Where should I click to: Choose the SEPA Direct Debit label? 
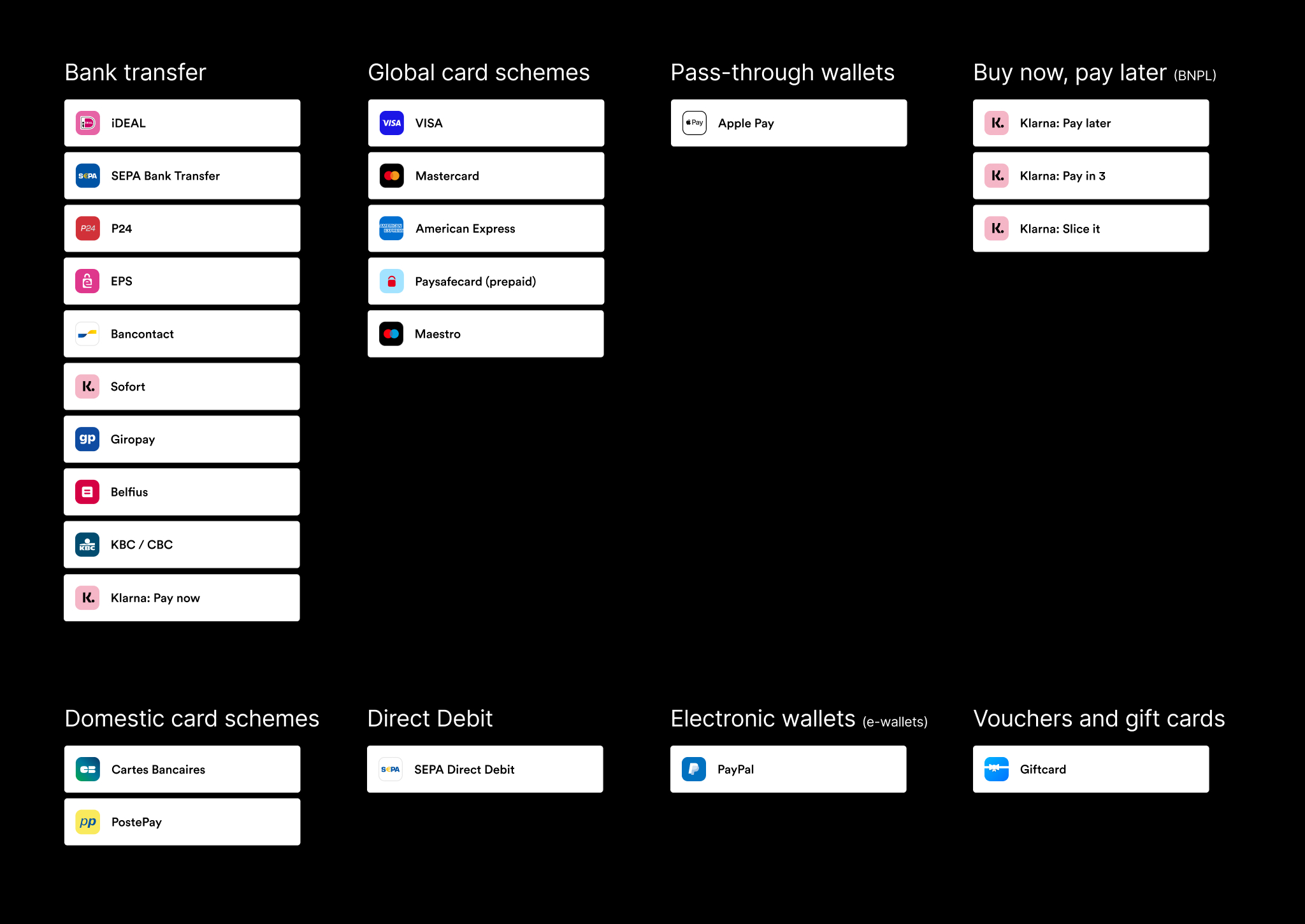[465, 769]
